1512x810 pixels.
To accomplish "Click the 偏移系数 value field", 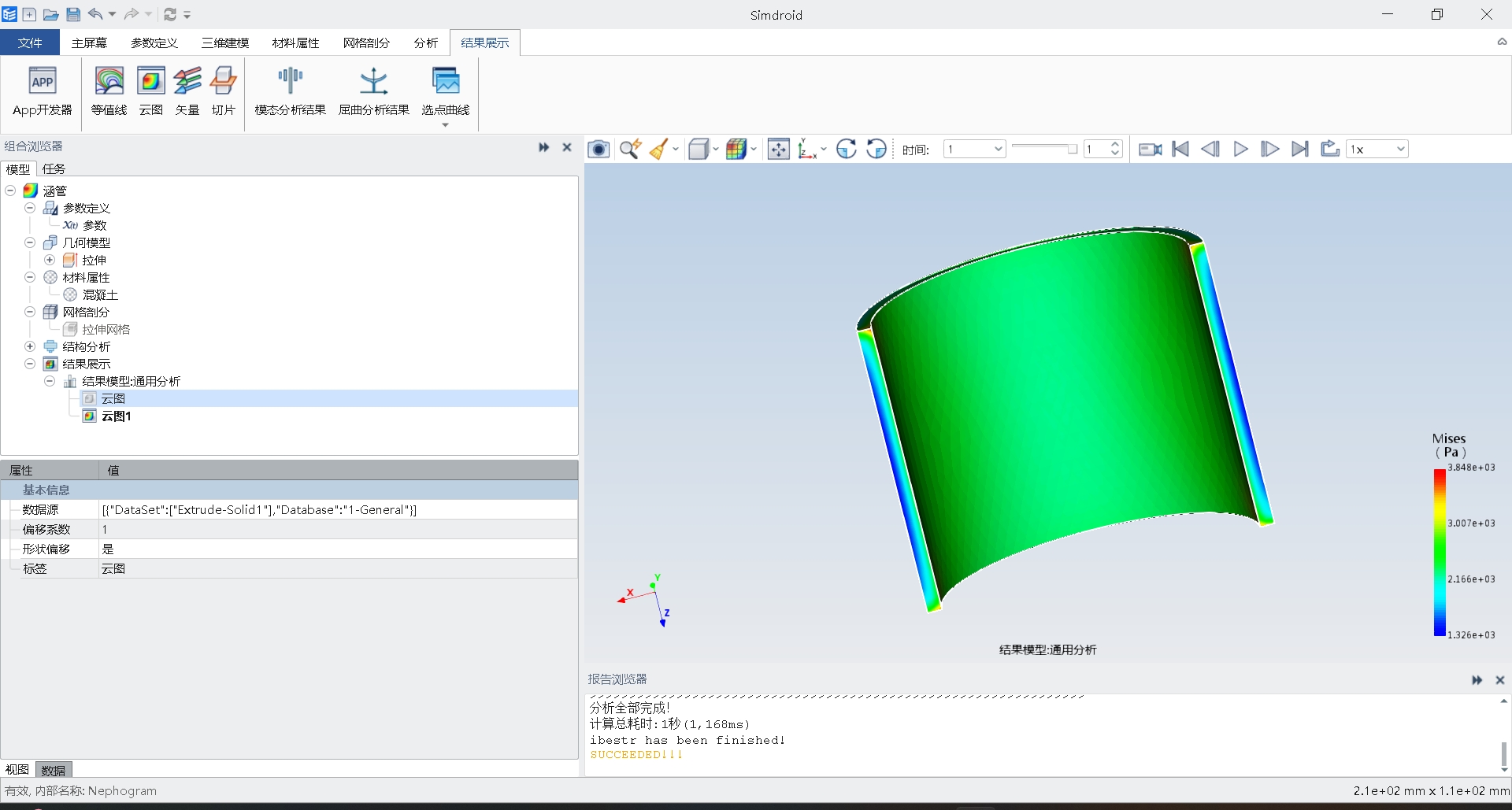I will [x=338, y=529].
